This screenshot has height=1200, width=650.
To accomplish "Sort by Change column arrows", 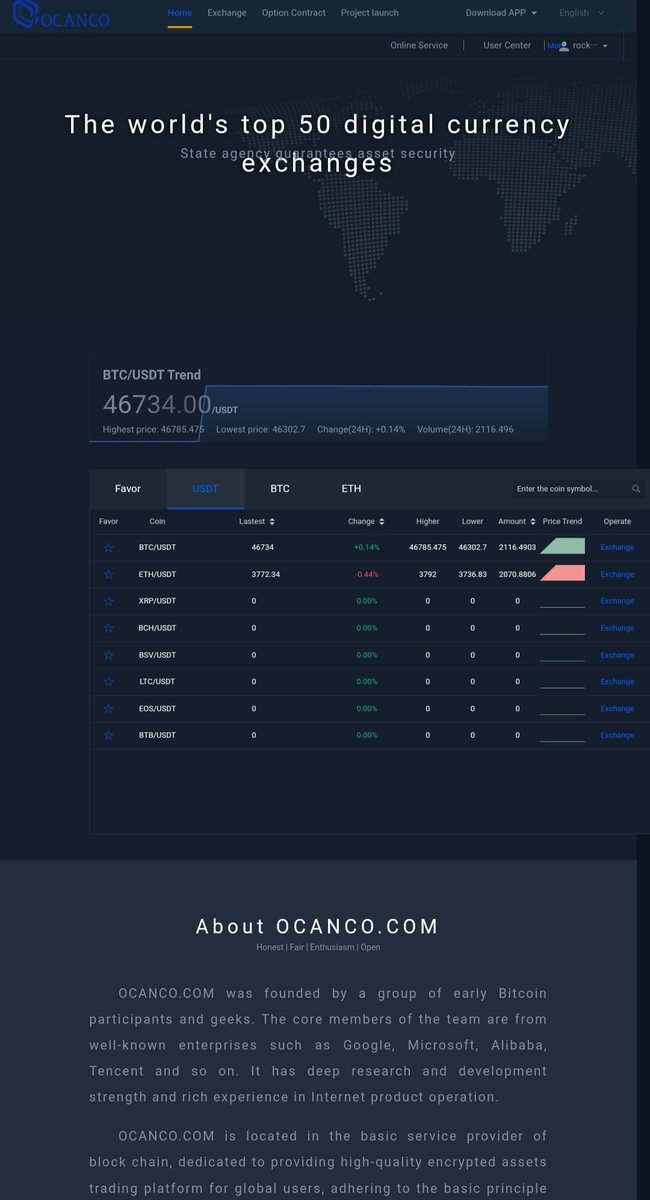I will tap(382, 521).
